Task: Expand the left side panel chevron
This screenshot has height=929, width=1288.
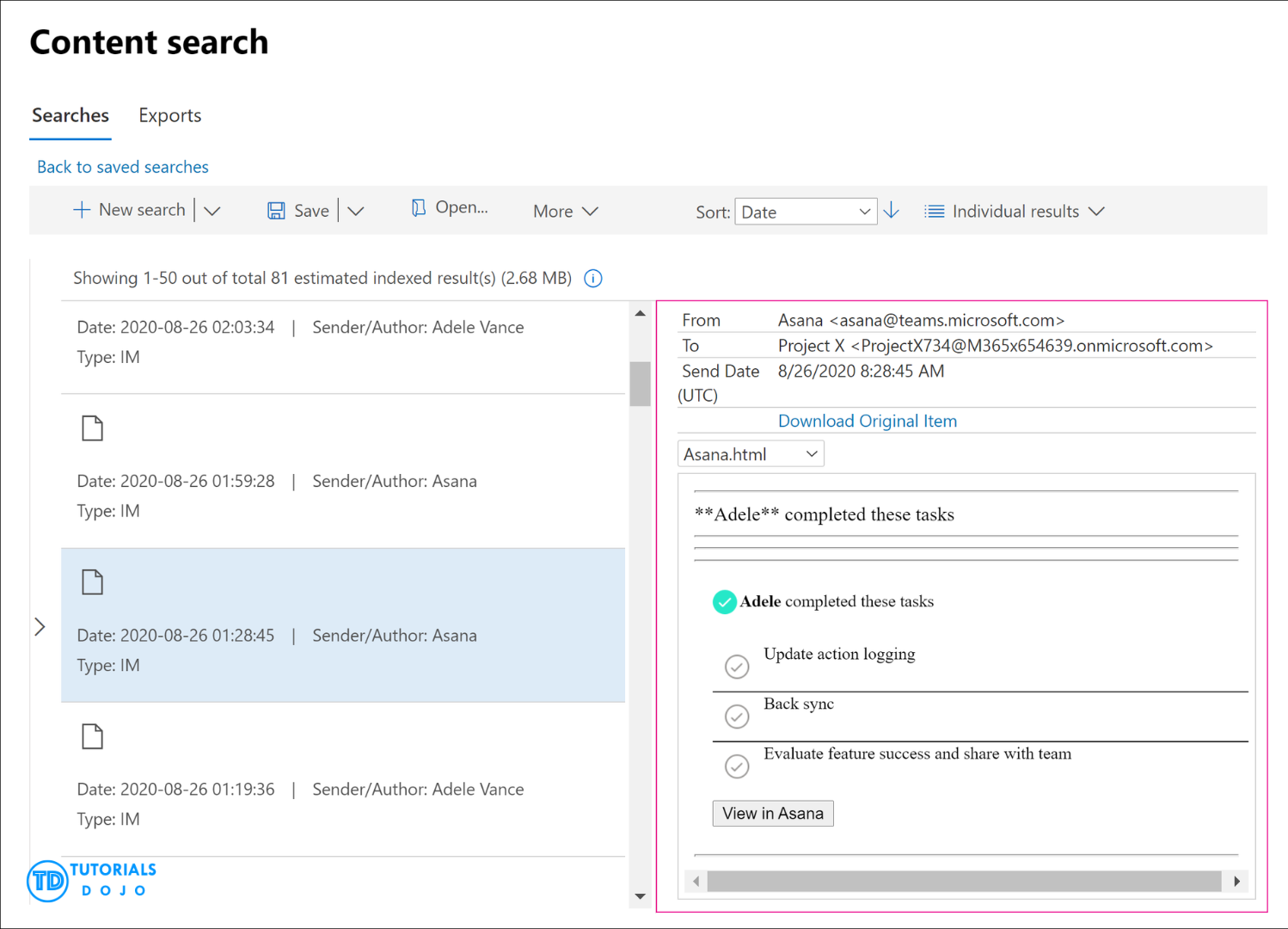Action: click(x=40, y=626)
